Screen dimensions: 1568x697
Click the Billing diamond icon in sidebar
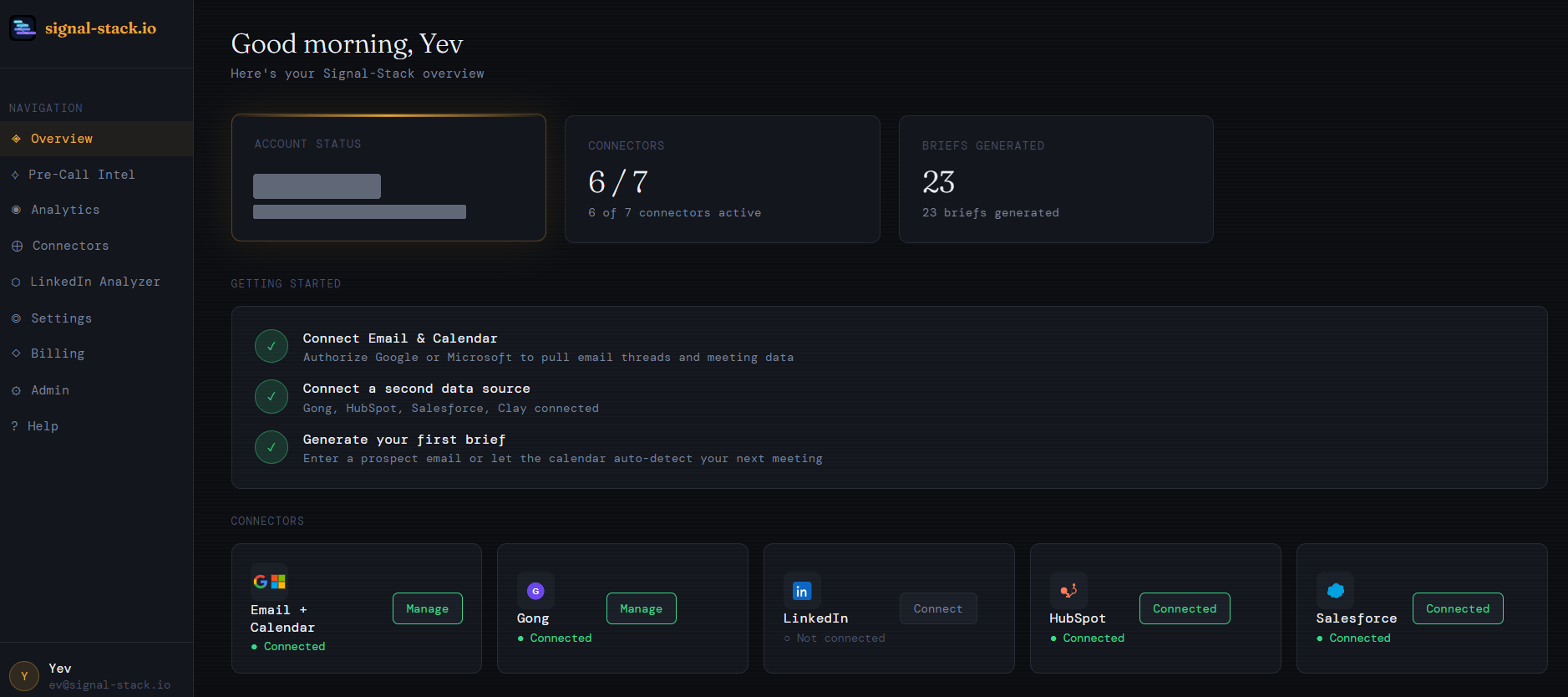tap(16, 354)
